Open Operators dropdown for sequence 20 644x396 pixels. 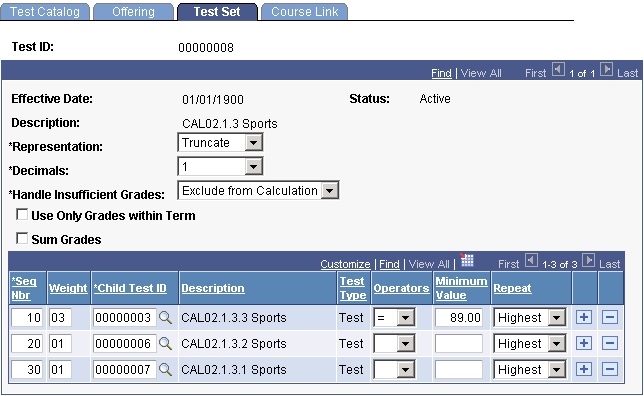click(394, 343)
